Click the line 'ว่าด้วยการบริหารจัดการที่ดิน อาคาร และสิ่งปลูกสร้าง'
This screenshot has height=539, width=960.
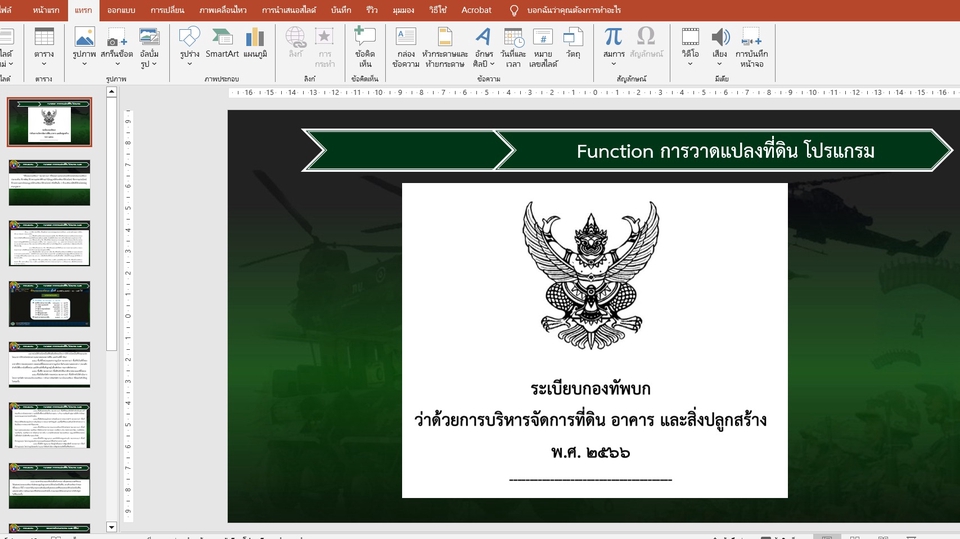590,420
